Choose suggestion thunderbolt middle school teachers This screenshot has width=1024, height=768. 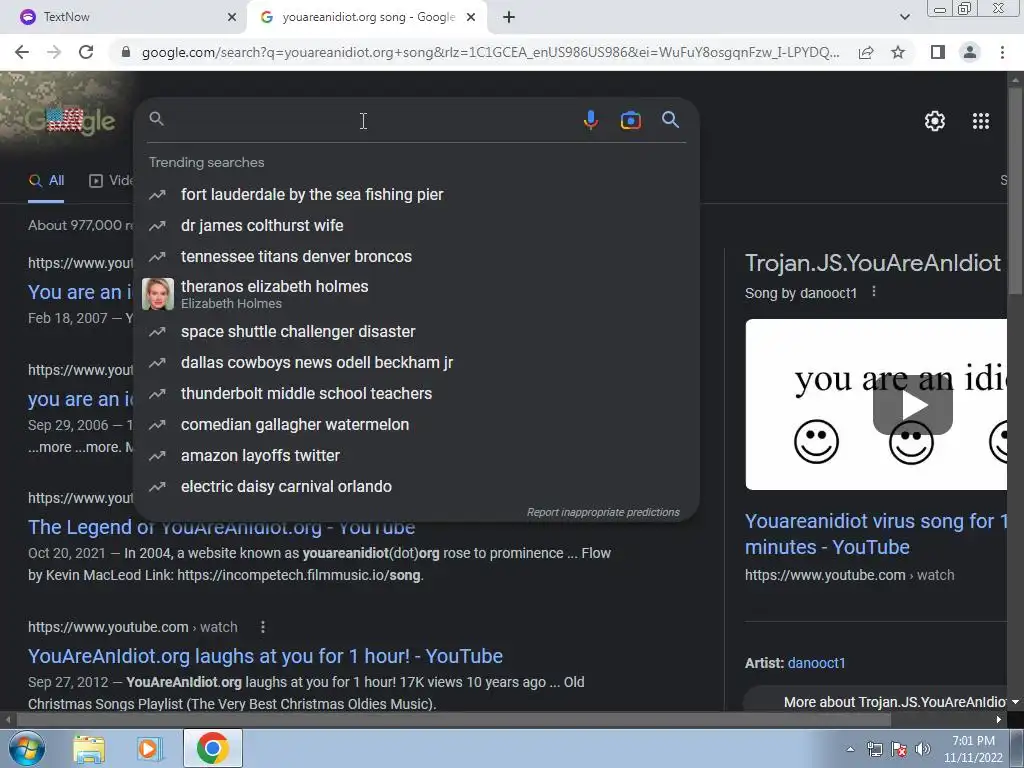pyautogui.click(x=415, y=393)
